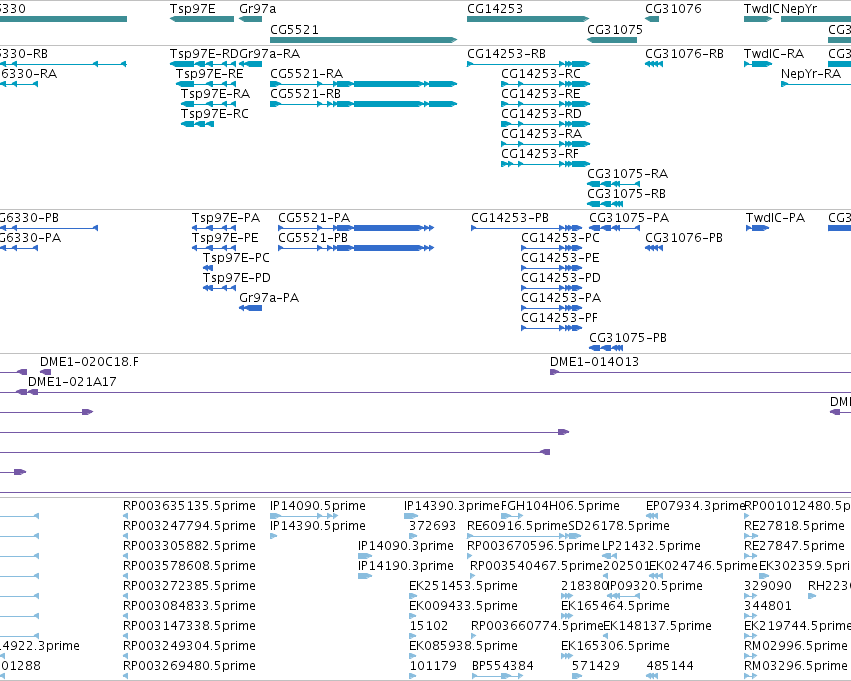
Task: Select protein label CG5521-PB
Action: [313, 238]
